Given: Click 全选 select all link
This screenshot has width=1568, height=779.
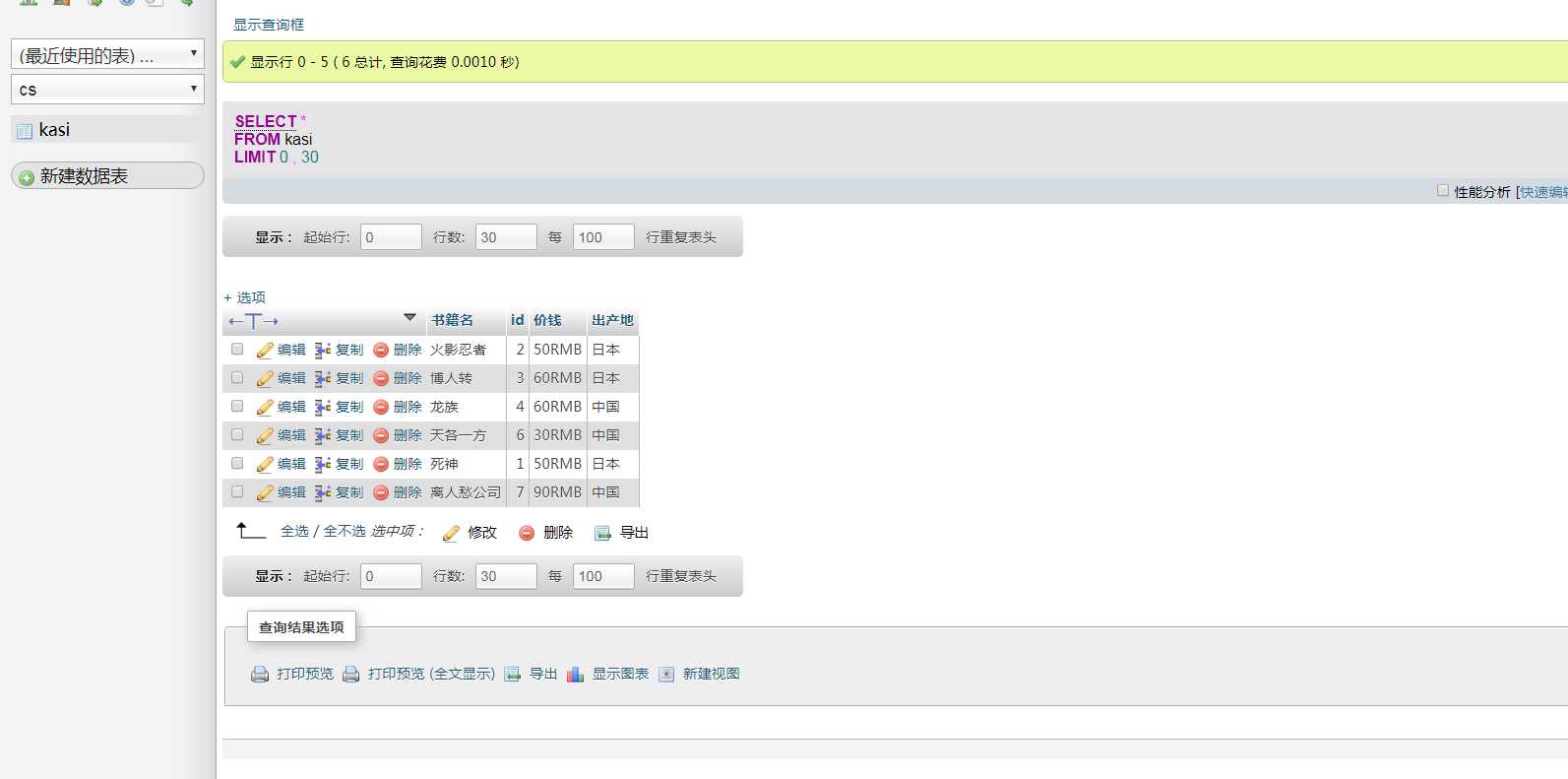Looking at the screenshot, I should [294, 531].
